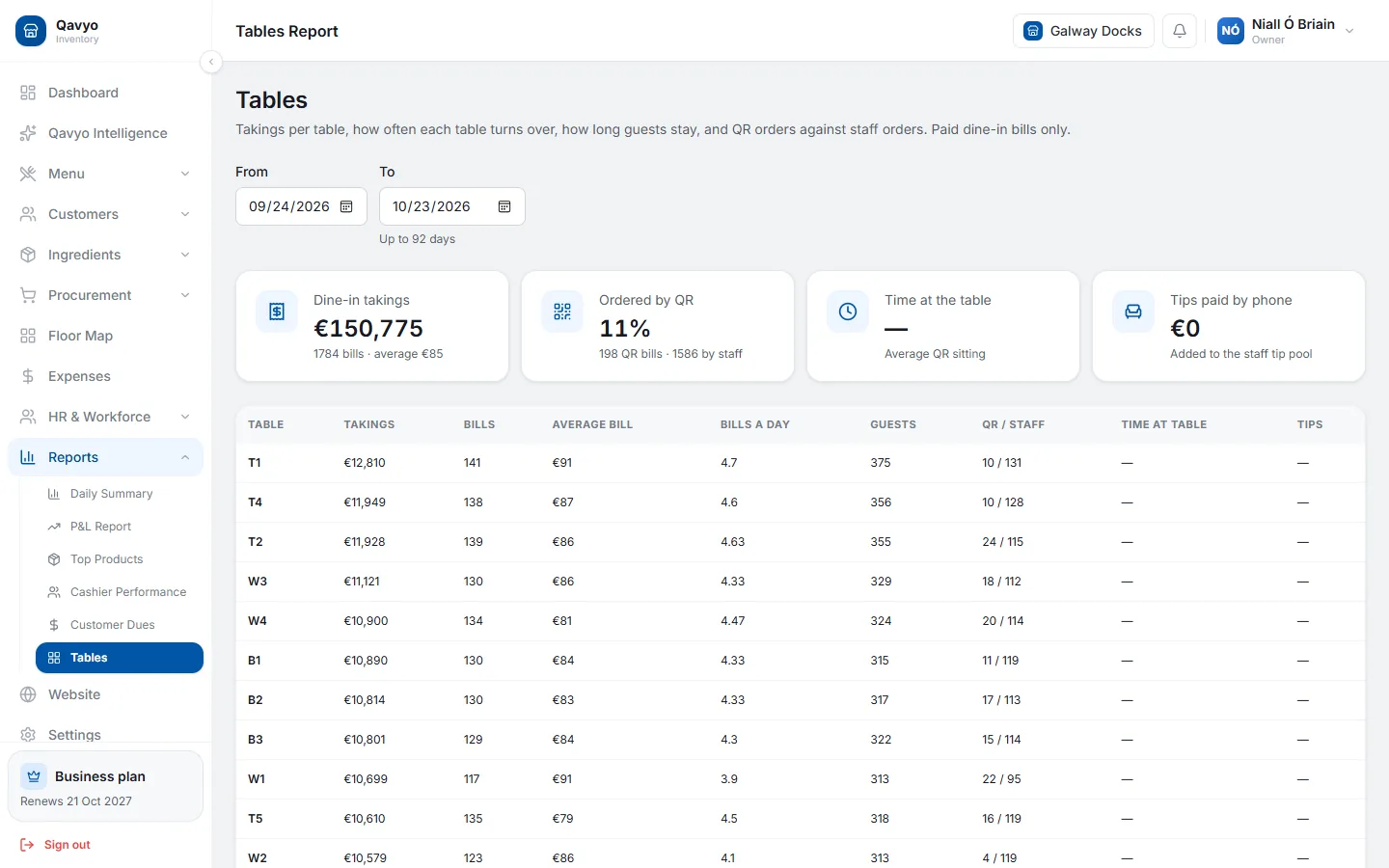Click the Website globe icon
Image resolution: width=1389 pixels, height=868 pixels.
pyautogui.click(x=28, y=694)
